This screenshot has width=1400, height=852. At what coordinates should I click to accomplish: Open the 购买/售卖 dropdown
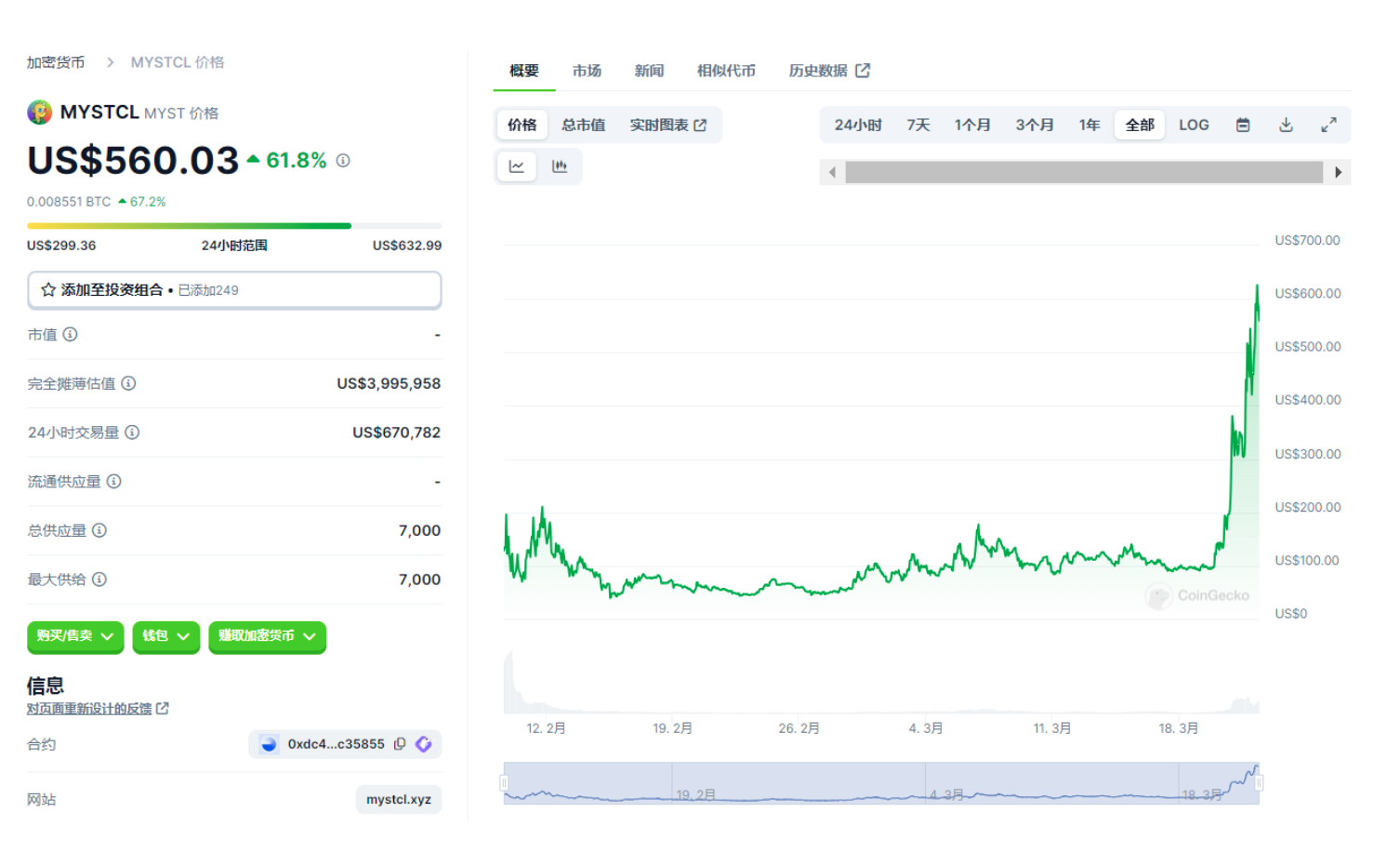click(x=75, y=636)
